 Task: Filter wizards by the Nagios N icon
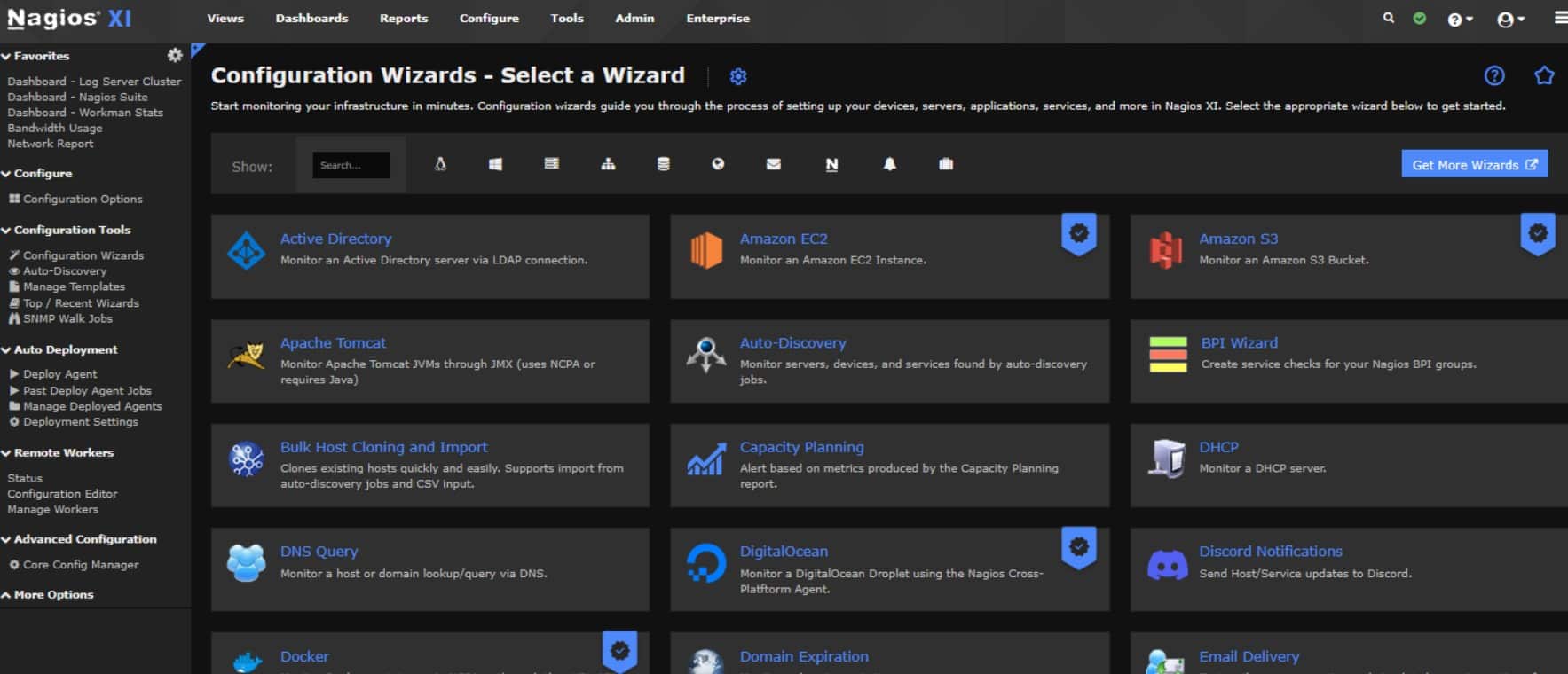coord(831,164)
